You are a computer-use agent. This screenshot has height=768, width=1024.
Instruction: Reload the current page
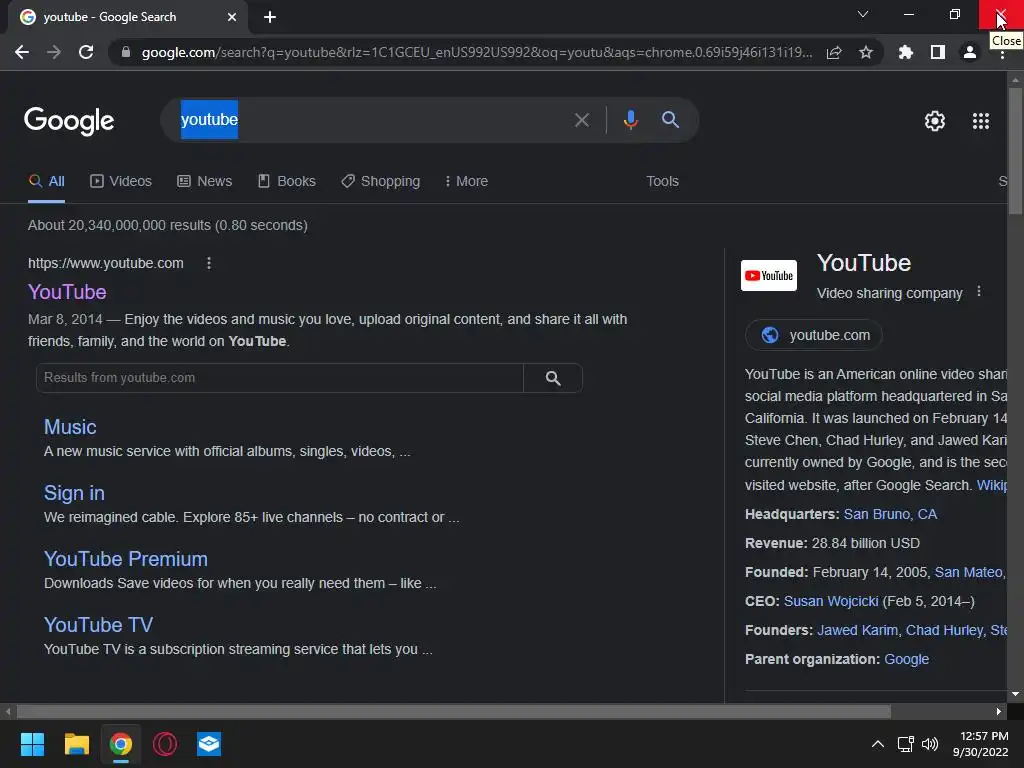[x=86, y=52]
